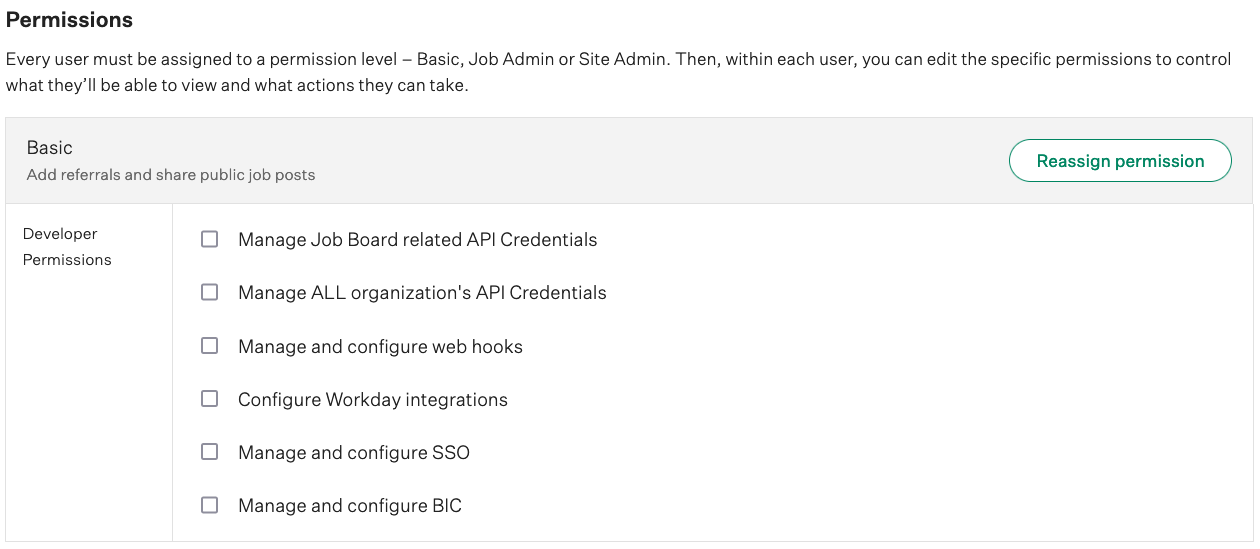This screenshot has width=1260, height=549.
Task: Click the 'Manage and configure BIC' label text
Action: (x=349, y=506)
